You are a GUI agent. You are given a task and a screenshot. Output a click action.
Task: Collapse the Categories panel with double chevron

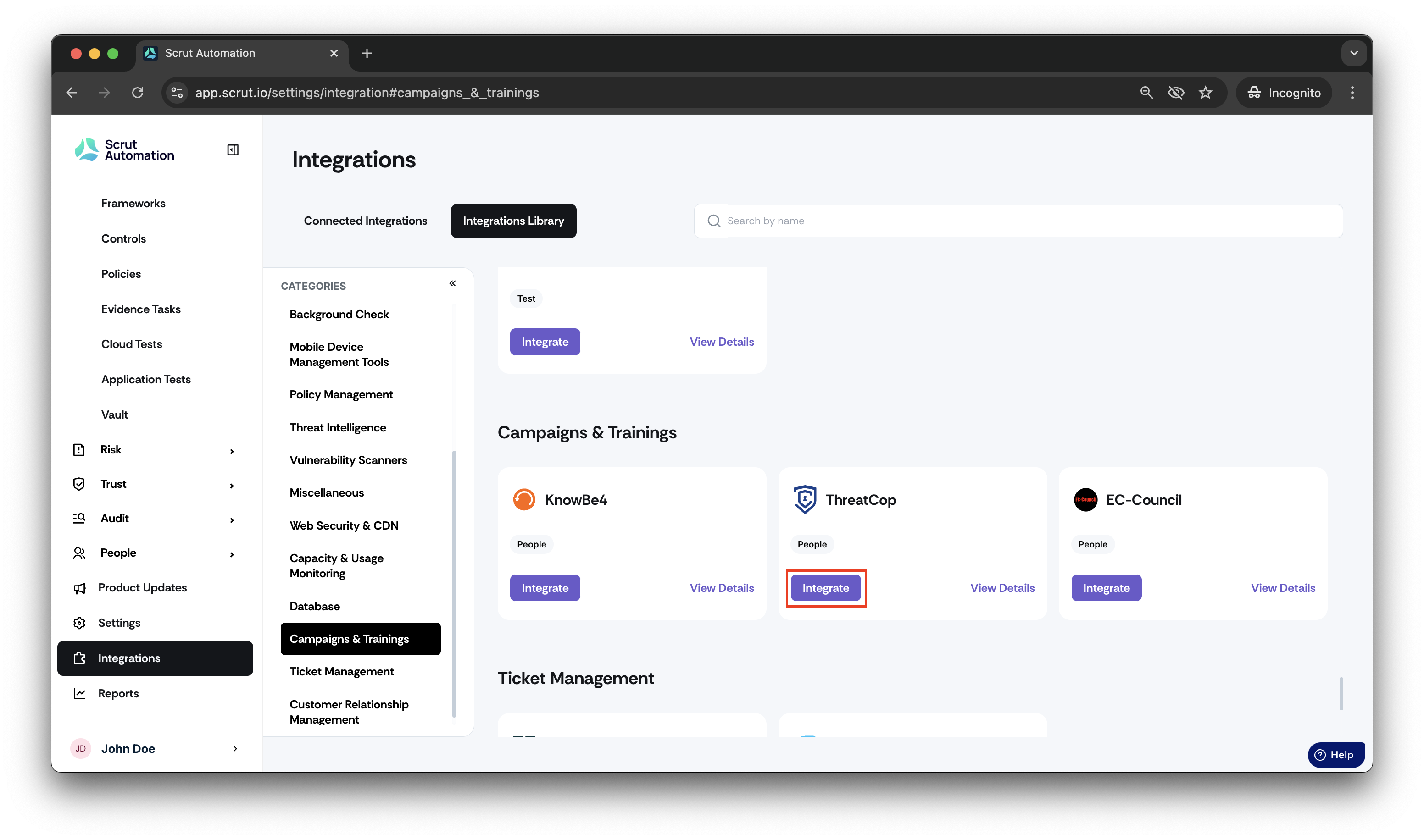pos(452,283)
